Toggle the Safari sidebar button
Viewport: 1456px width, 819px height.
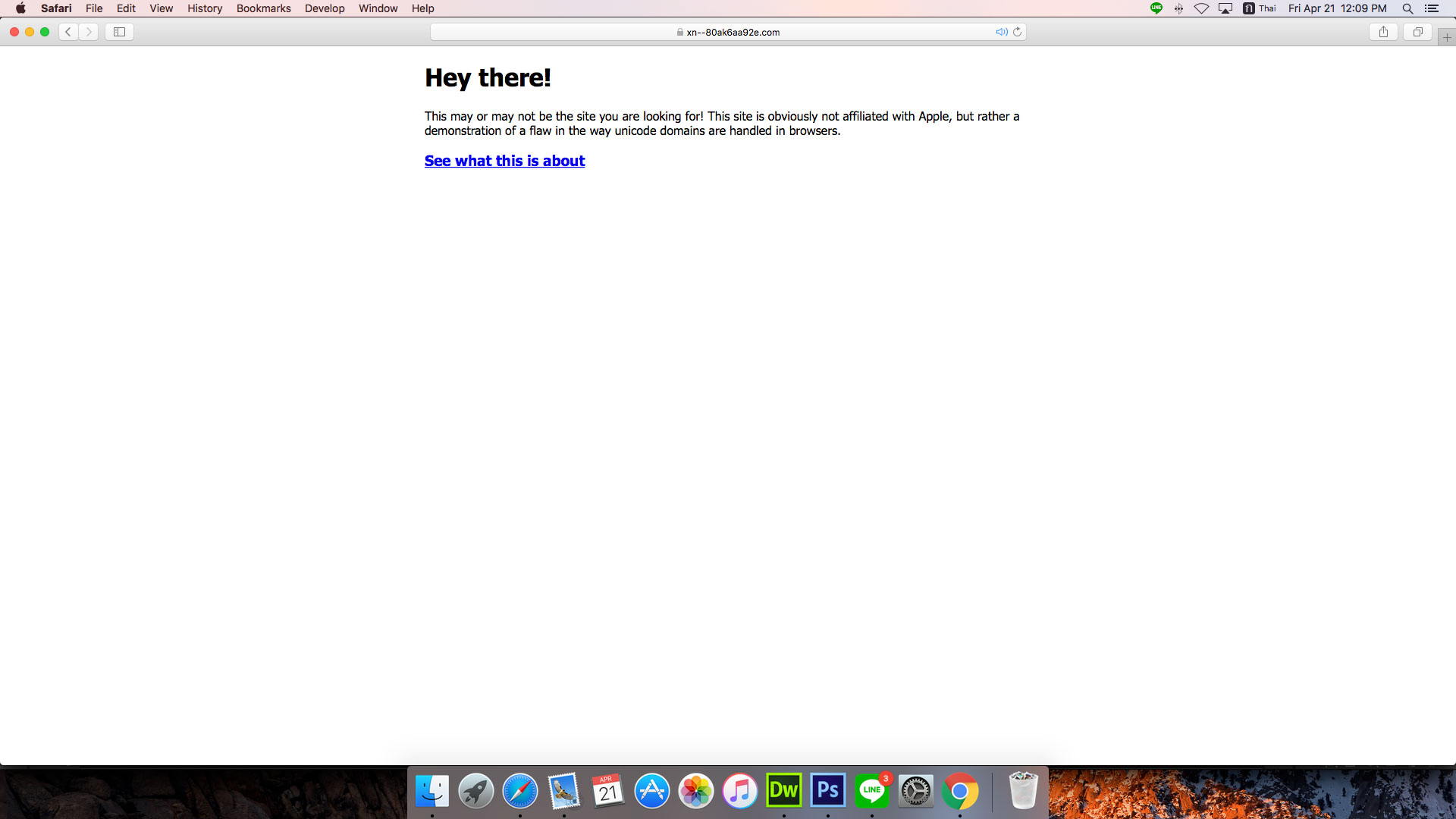(119, 32)
